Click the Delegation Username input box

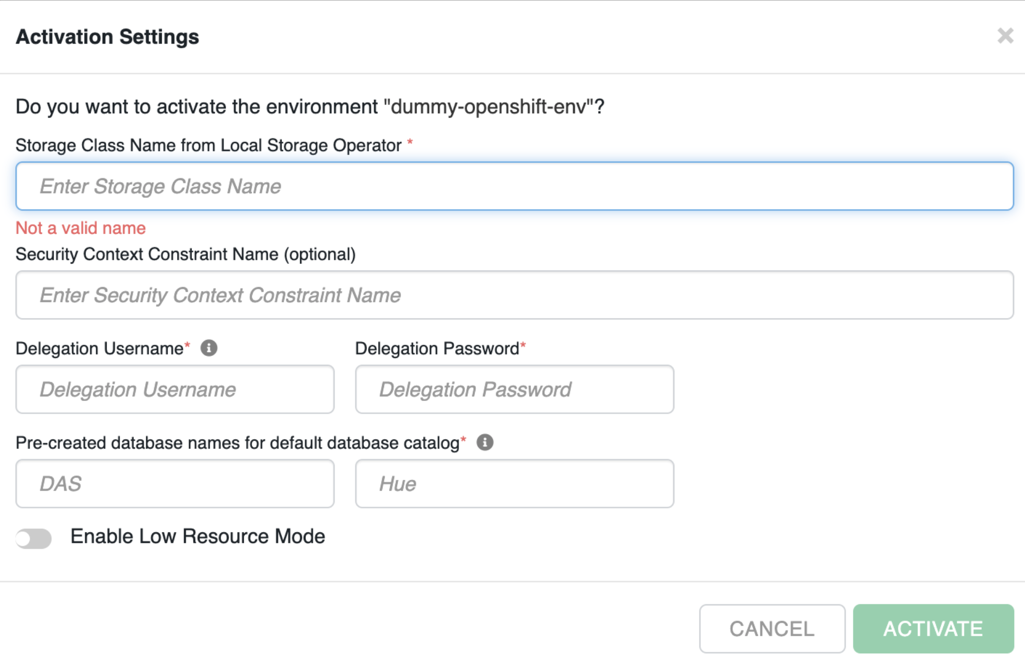pos(174,389)
